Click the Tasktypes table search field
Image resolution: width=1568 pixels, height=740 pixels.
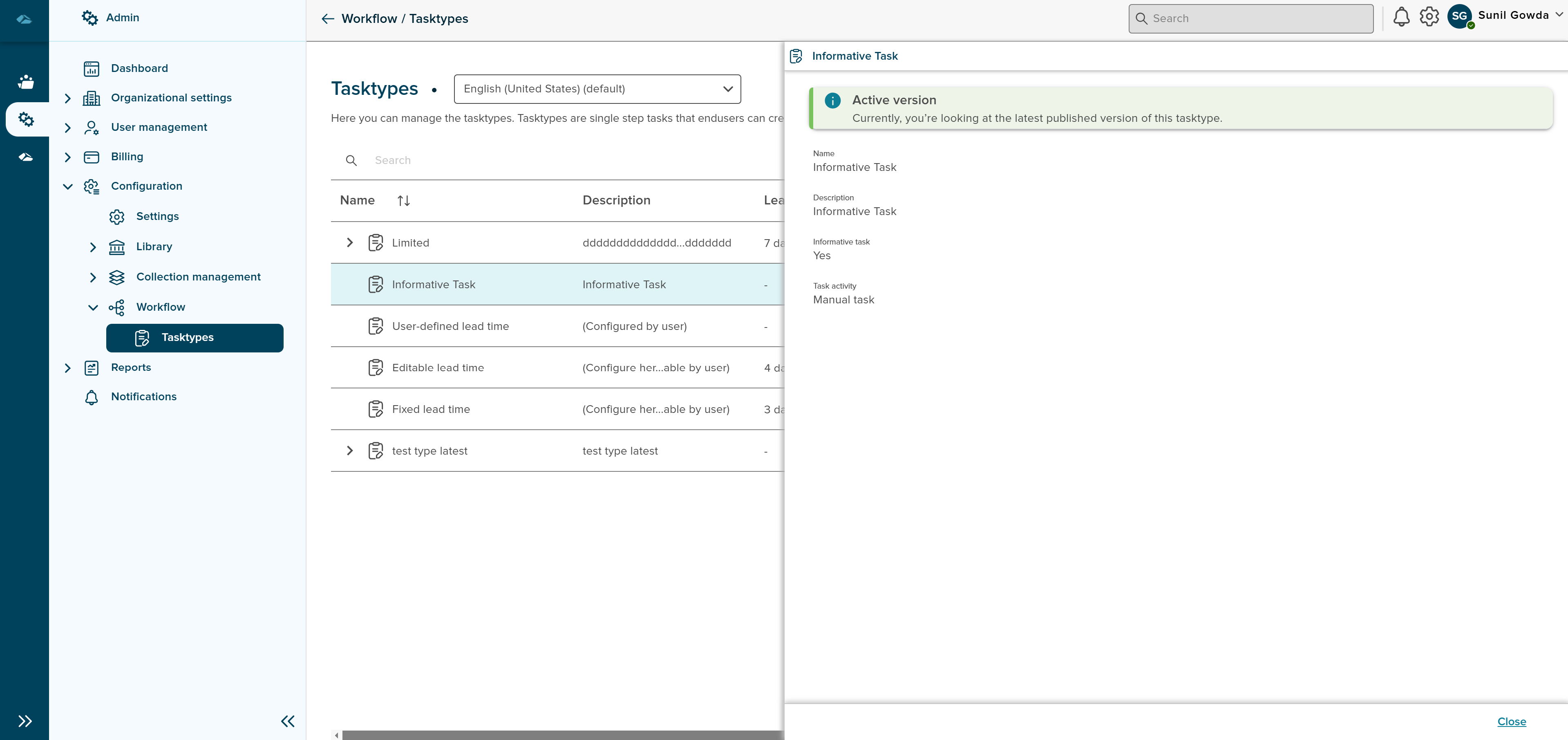point(548,160)
